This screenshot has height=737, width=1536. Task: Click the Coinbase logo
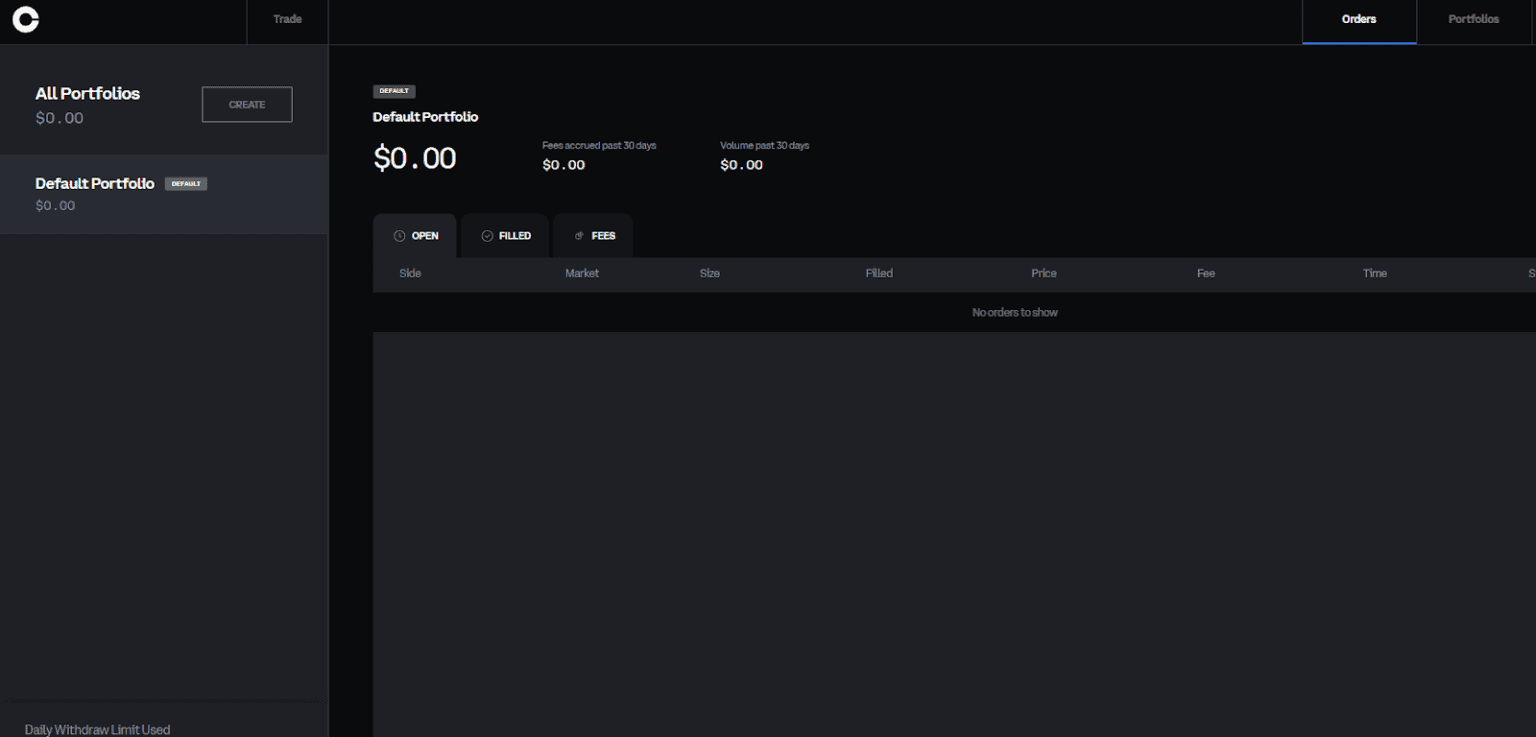pyautogui.click(x=25, y=19)
